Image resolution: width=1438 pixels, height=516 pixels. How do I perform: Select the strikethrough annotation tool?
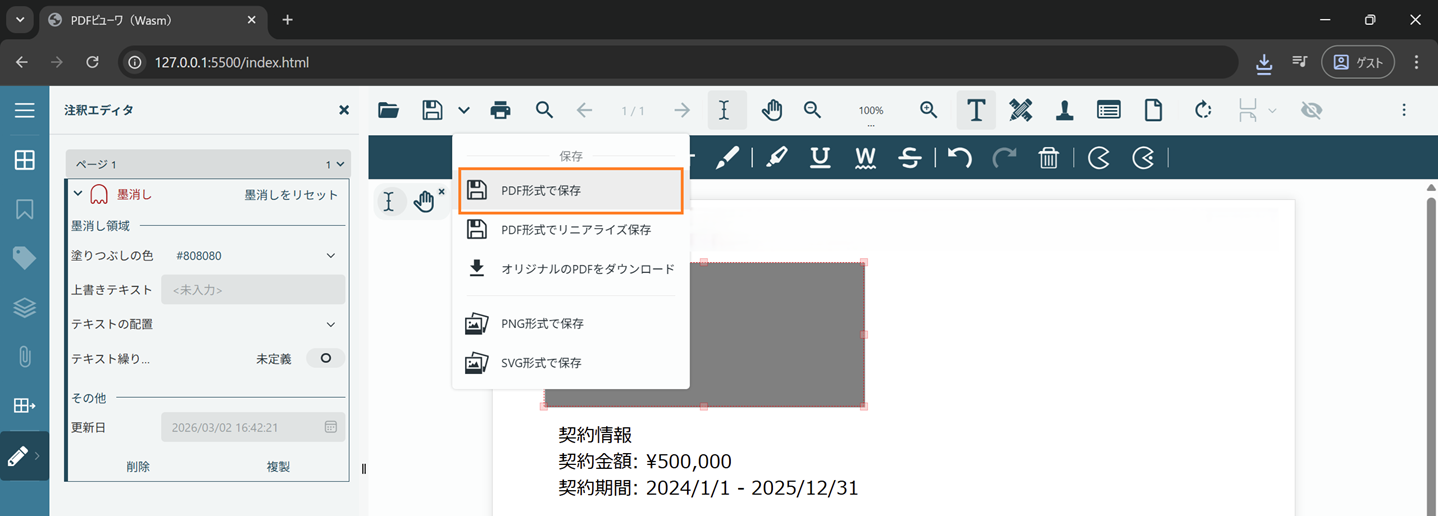909,158
